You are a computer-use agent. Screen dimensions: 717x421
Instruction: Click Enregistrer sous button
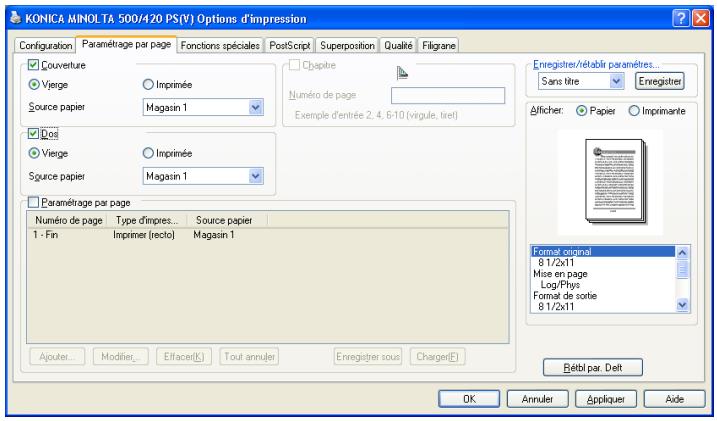pos(368,357)
